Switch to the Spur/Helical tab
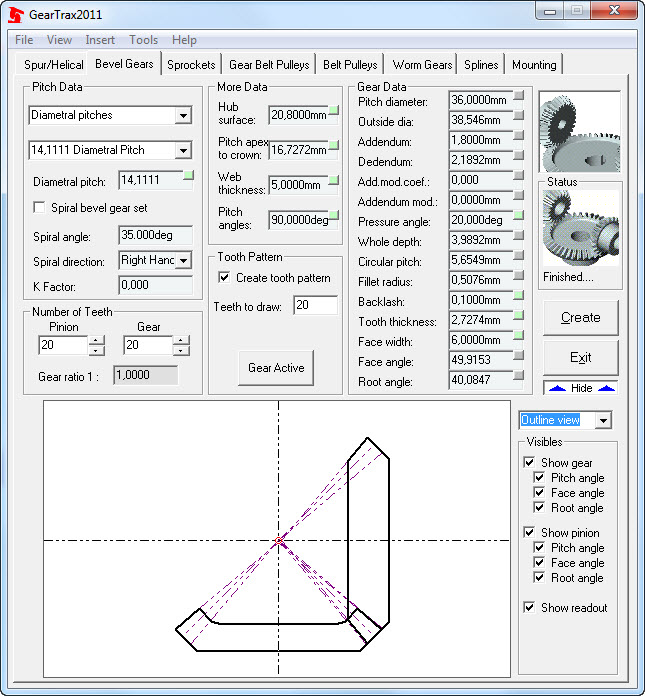645x696 pixels. coord(54,65)
